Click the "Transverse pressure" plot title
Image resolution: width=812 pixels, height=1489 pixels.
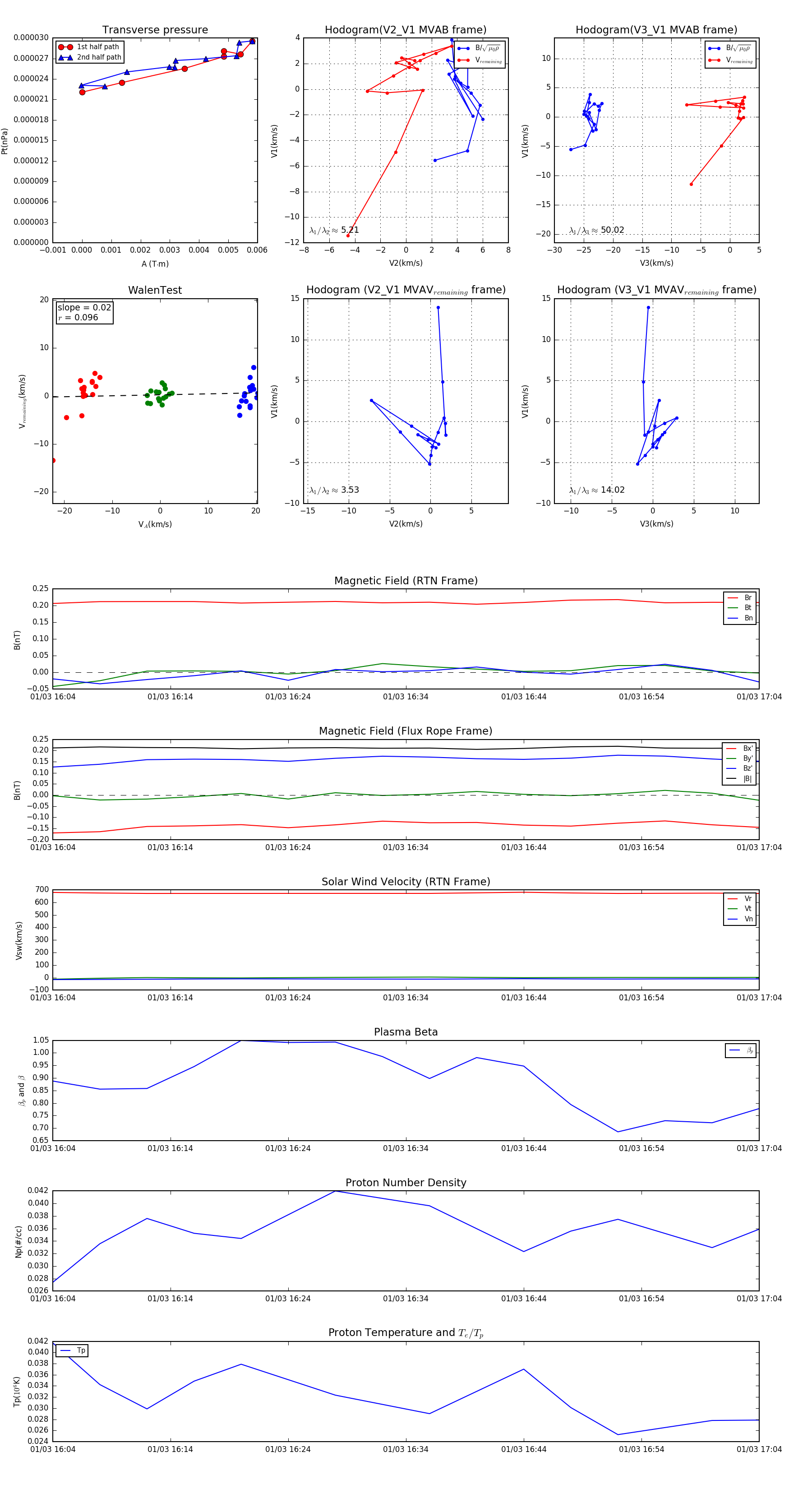pos(155,29)
